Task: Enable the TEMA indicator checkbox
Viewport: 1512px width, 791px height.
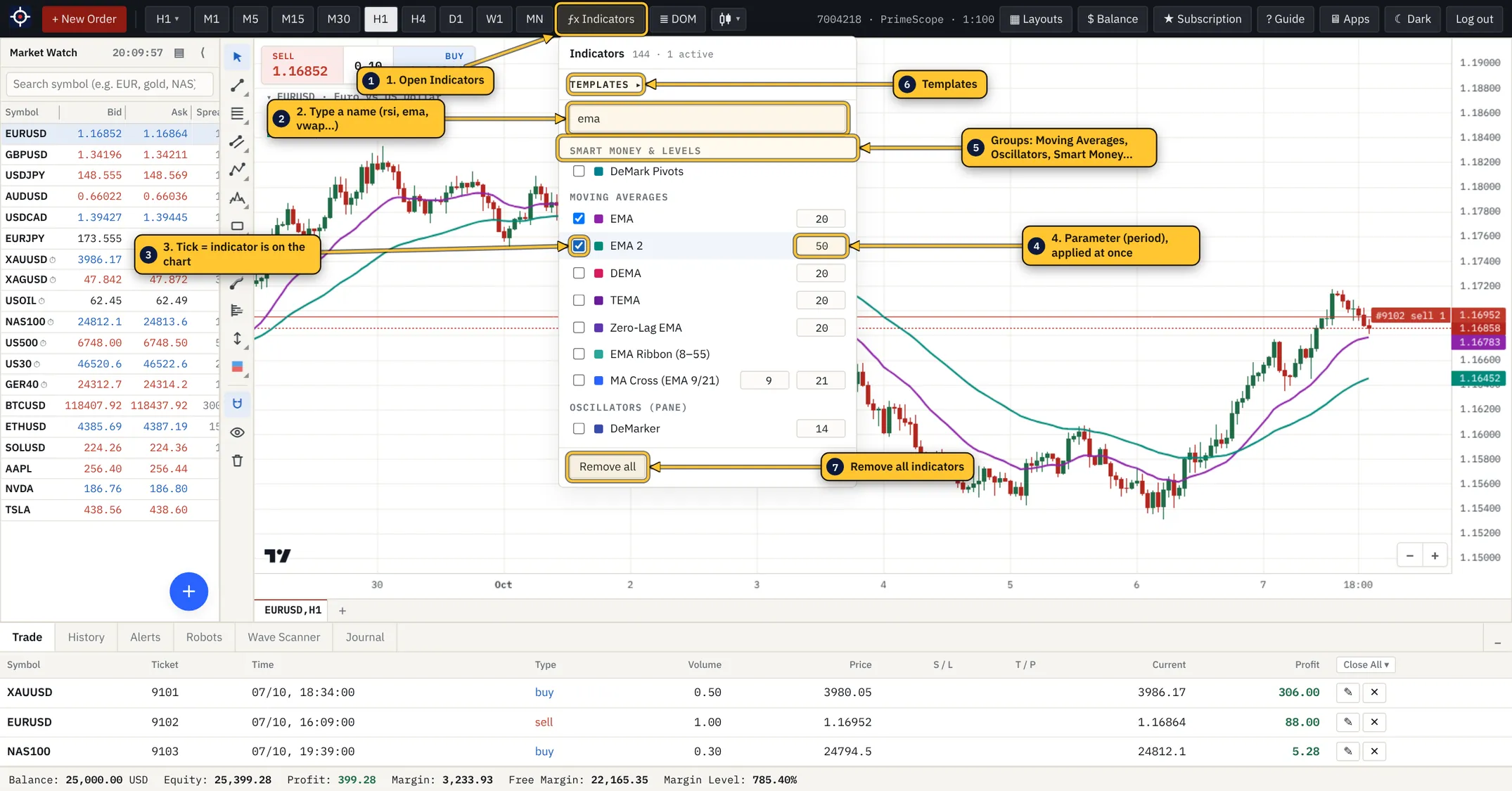Action: [x=579, y=300]
